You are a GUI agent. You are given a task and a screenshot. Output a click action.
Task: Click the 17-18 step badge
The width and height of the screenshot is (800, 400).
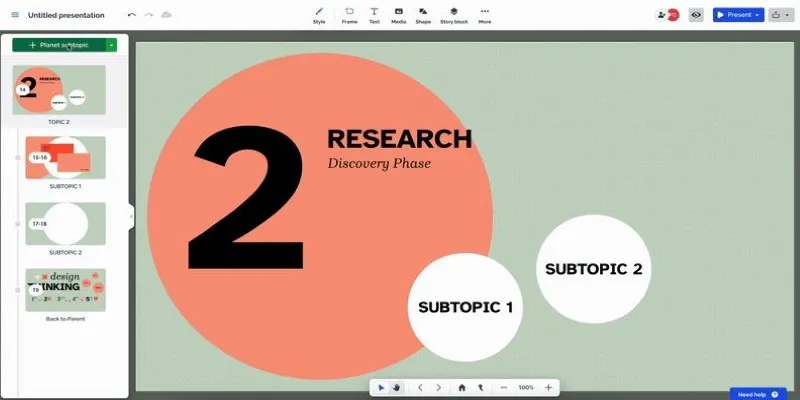pos(39,224)
